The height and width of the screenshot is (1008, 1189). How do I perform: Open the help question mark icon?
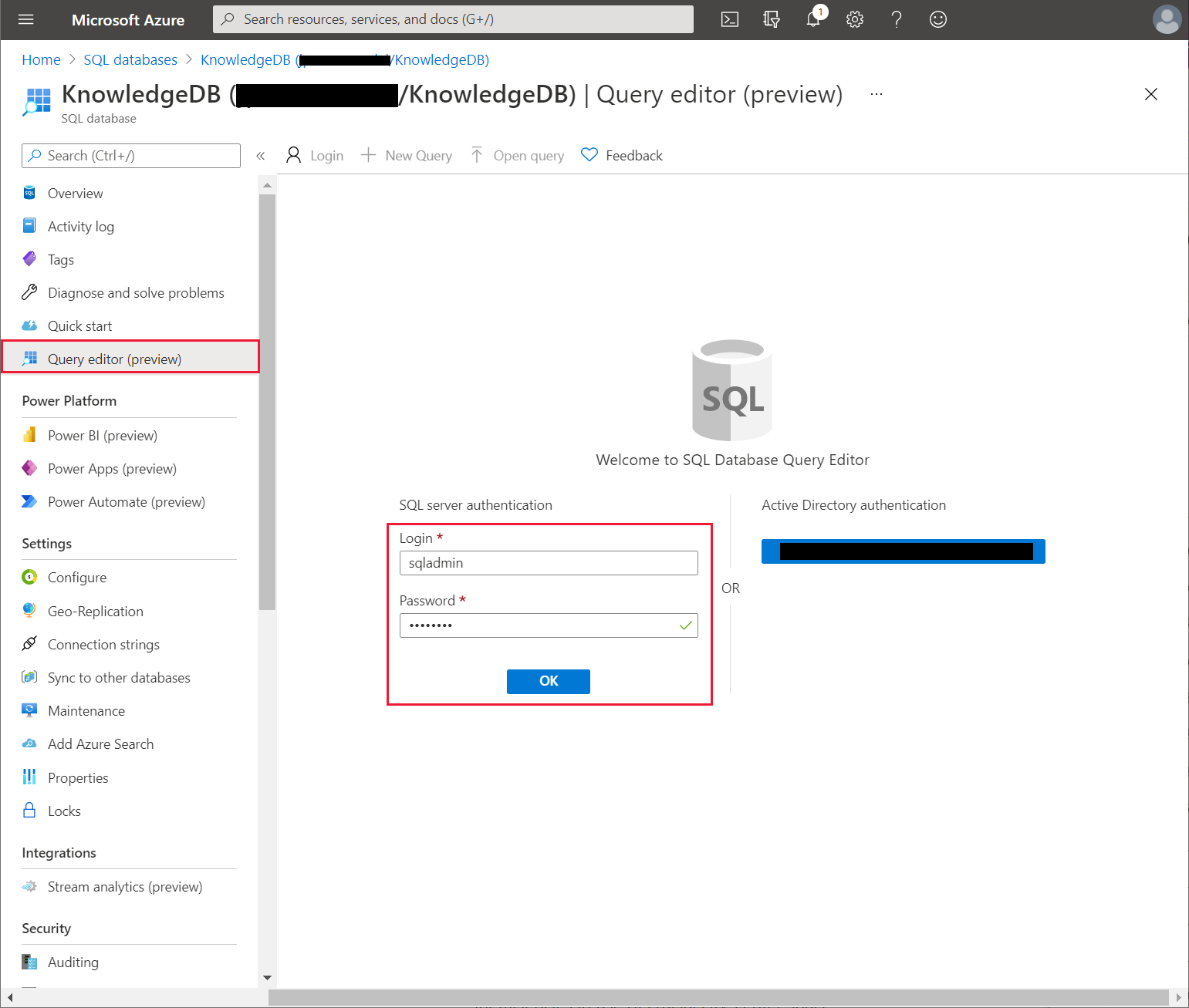coord(897,19)
